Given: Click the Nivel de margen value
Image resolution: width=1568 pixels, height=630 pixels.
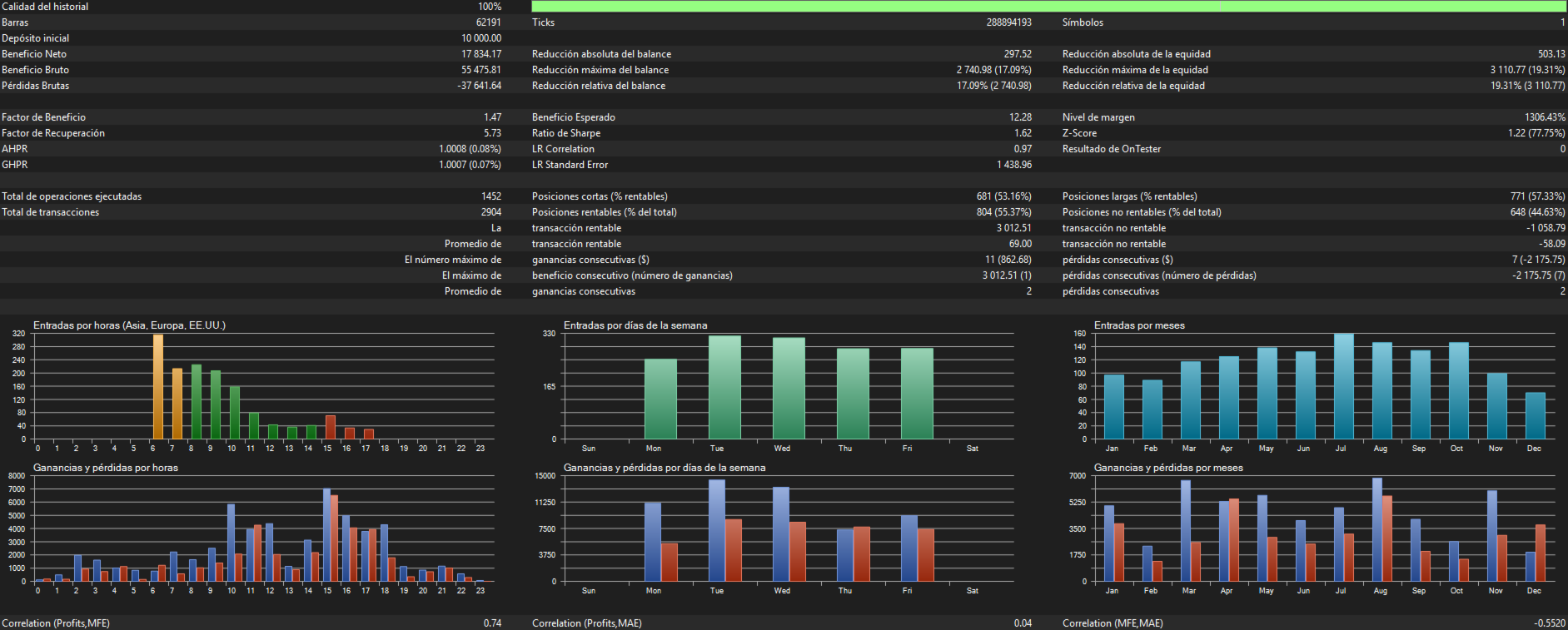Looking at the screenshot, I should pos(1545,117).
